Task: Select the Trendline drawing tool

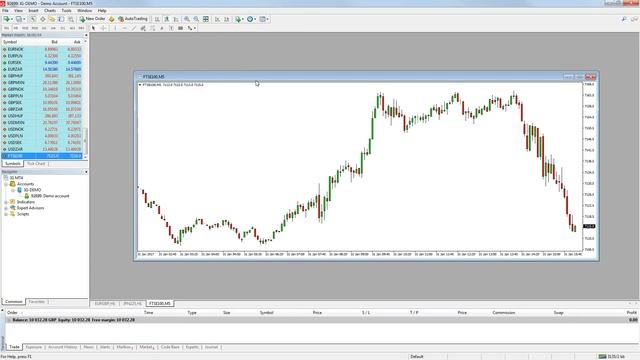Action: click(x=134, y=28)
